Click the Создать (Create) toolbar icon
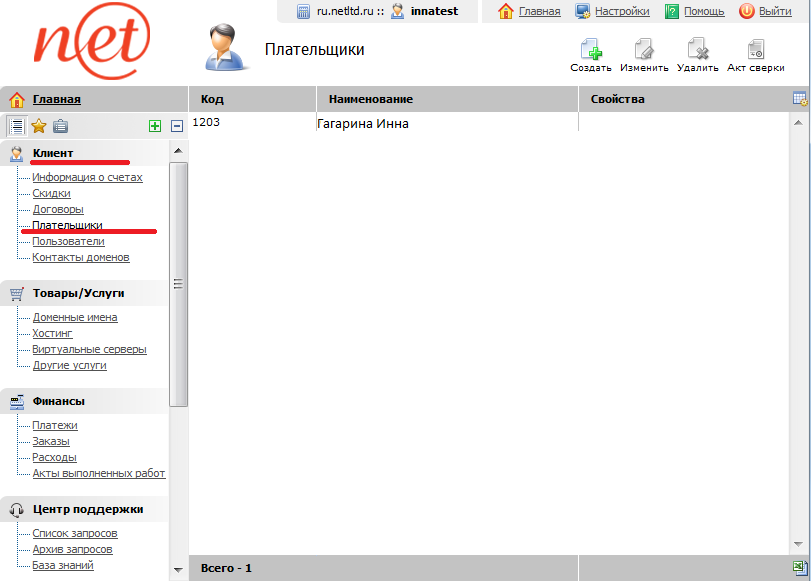The height and width of the screenshot is (581, 811). click(x=590, y=50)
